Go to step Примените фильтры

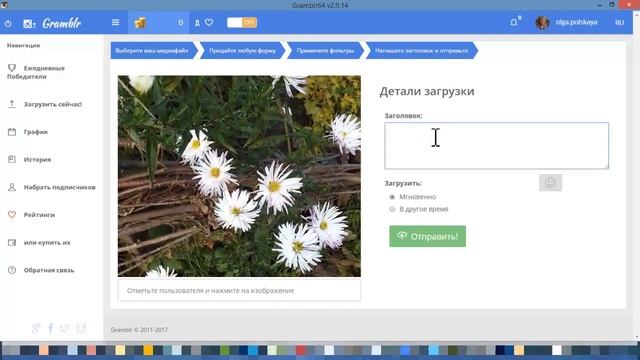point(325,51)
